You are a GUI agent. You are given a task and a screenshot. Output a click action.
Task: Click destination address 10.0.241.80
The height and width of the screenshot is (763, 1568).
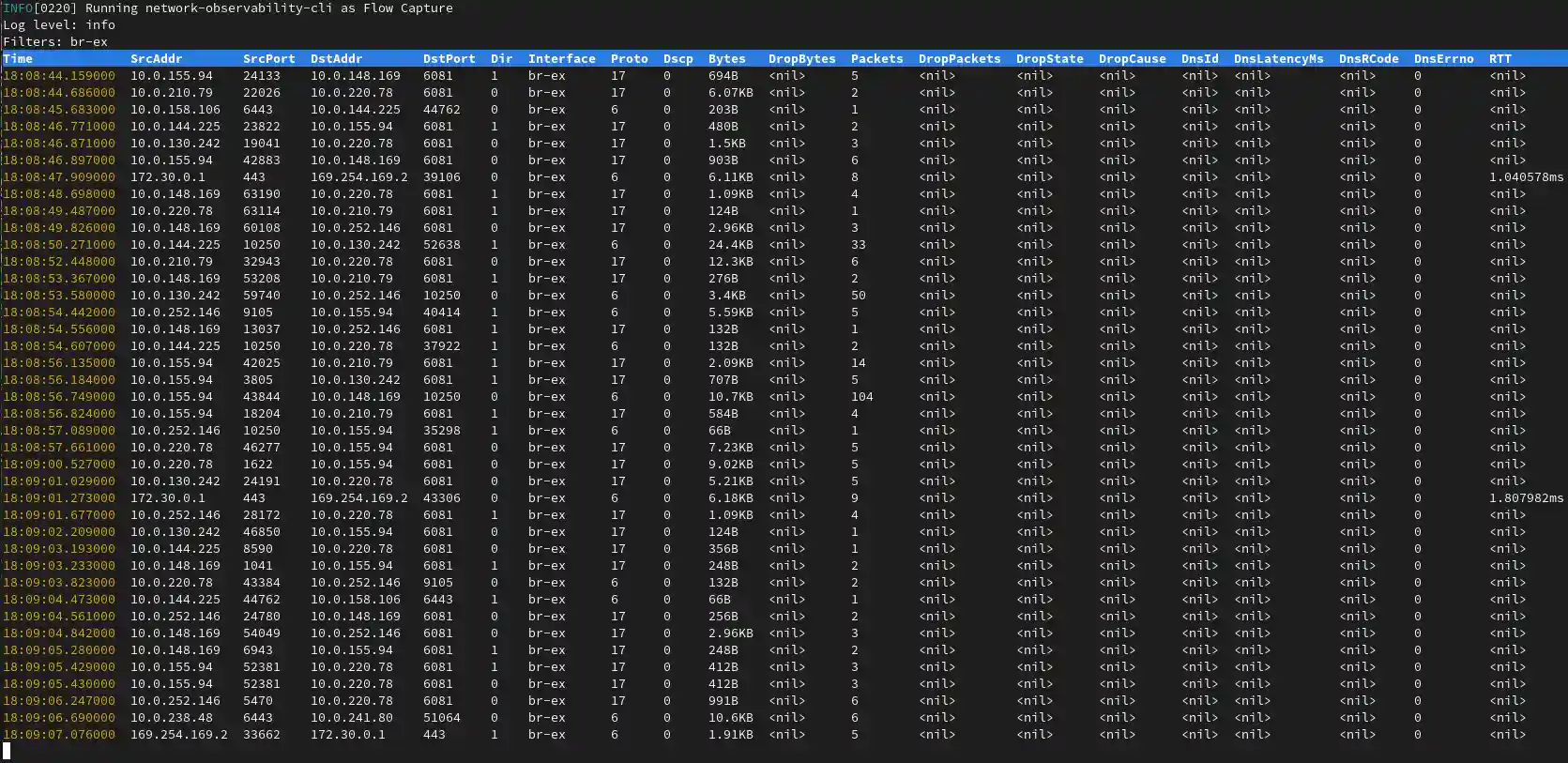point(351,718)
